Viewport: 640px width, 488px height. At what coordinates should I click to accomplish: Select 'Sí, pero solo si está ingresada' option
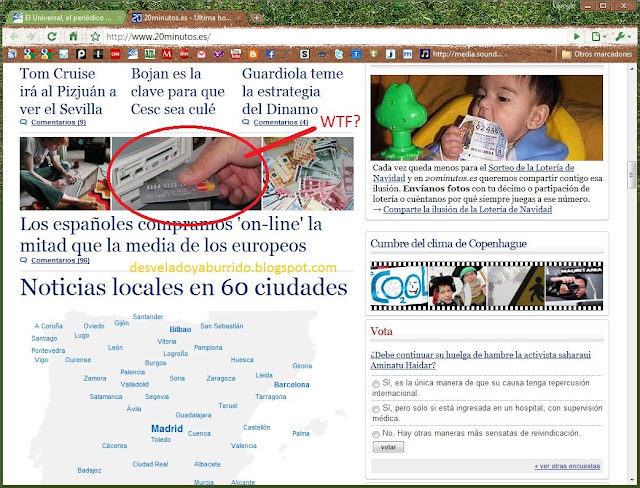pyautogui.click(x=376, y=409)
